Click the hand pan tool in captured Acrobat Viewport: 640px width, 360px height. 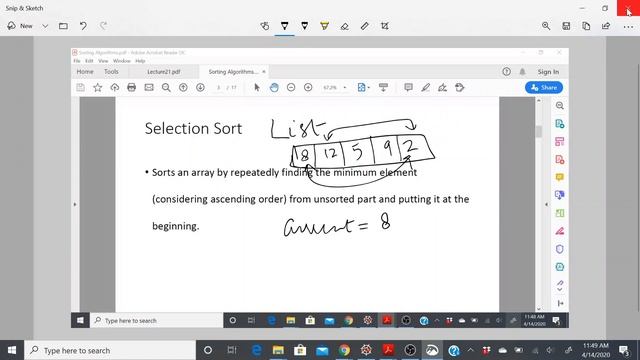click(x=274, y=87)
